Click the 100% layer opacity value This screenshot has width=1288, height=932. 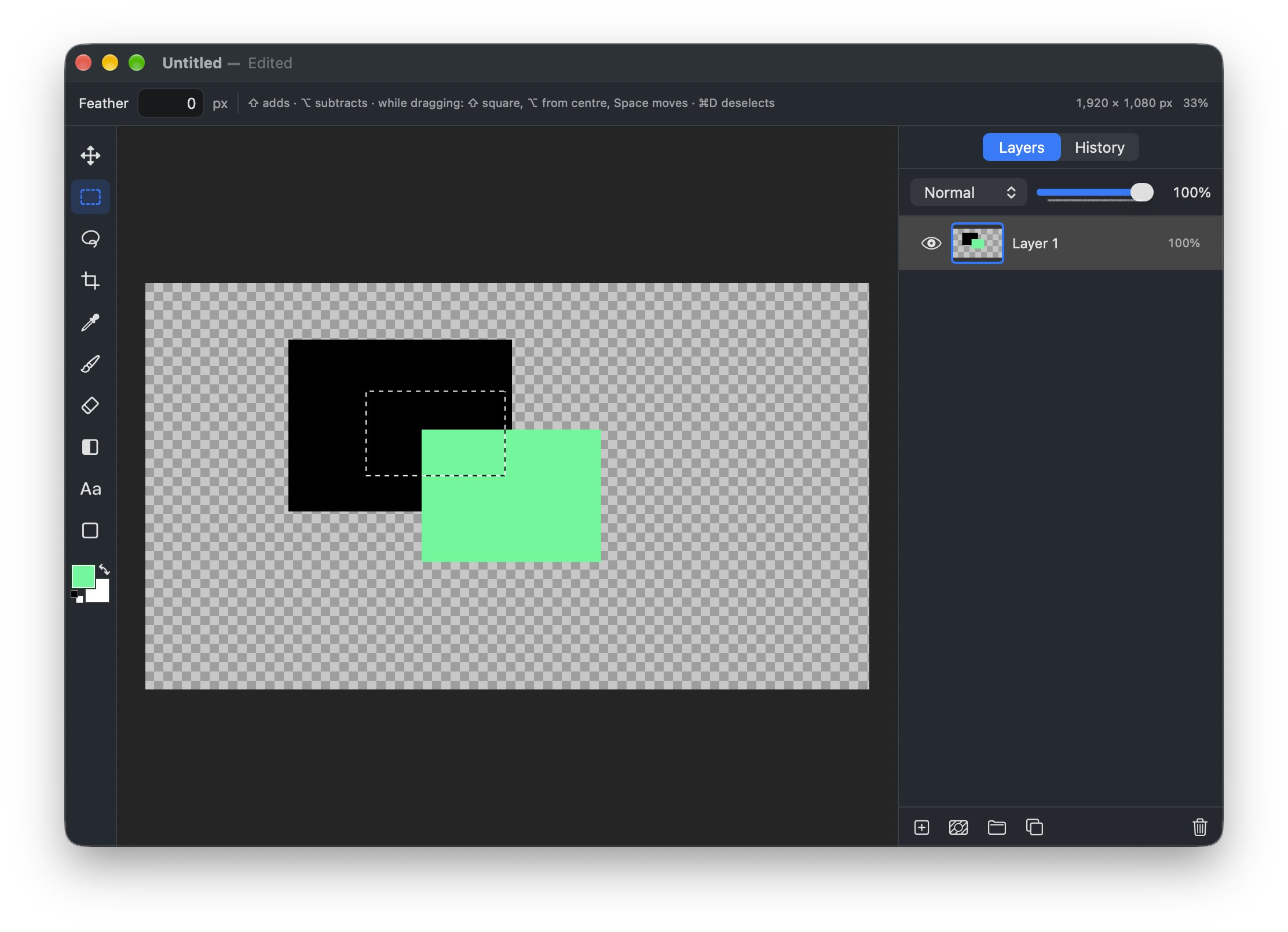[x=1191, y=192]
